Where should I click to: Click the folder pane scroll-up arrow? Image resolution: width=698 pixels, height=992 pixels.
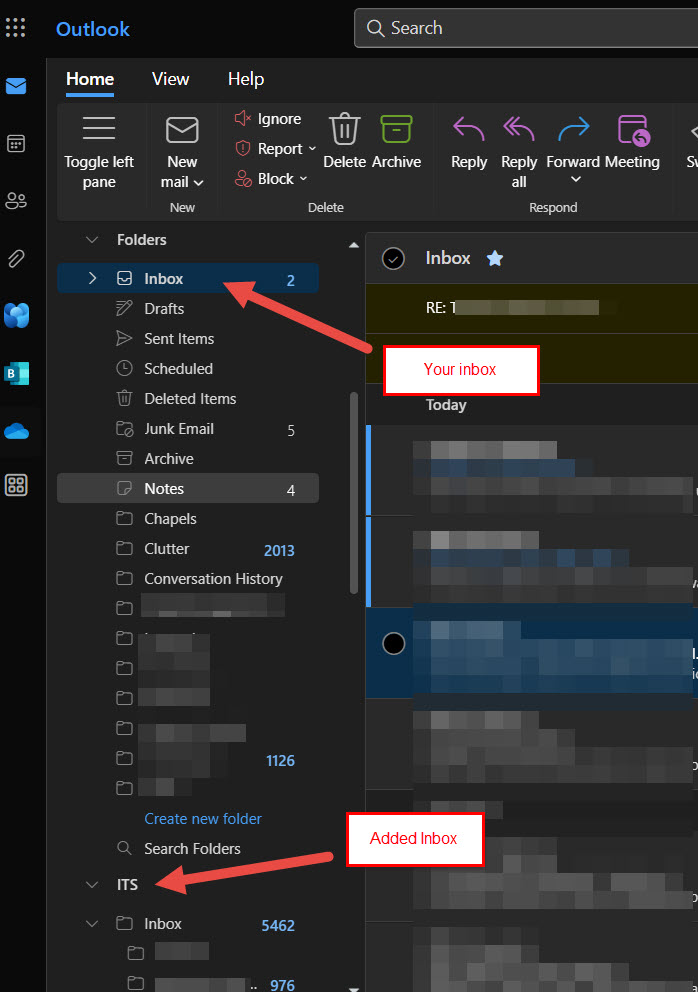[354, 245]
